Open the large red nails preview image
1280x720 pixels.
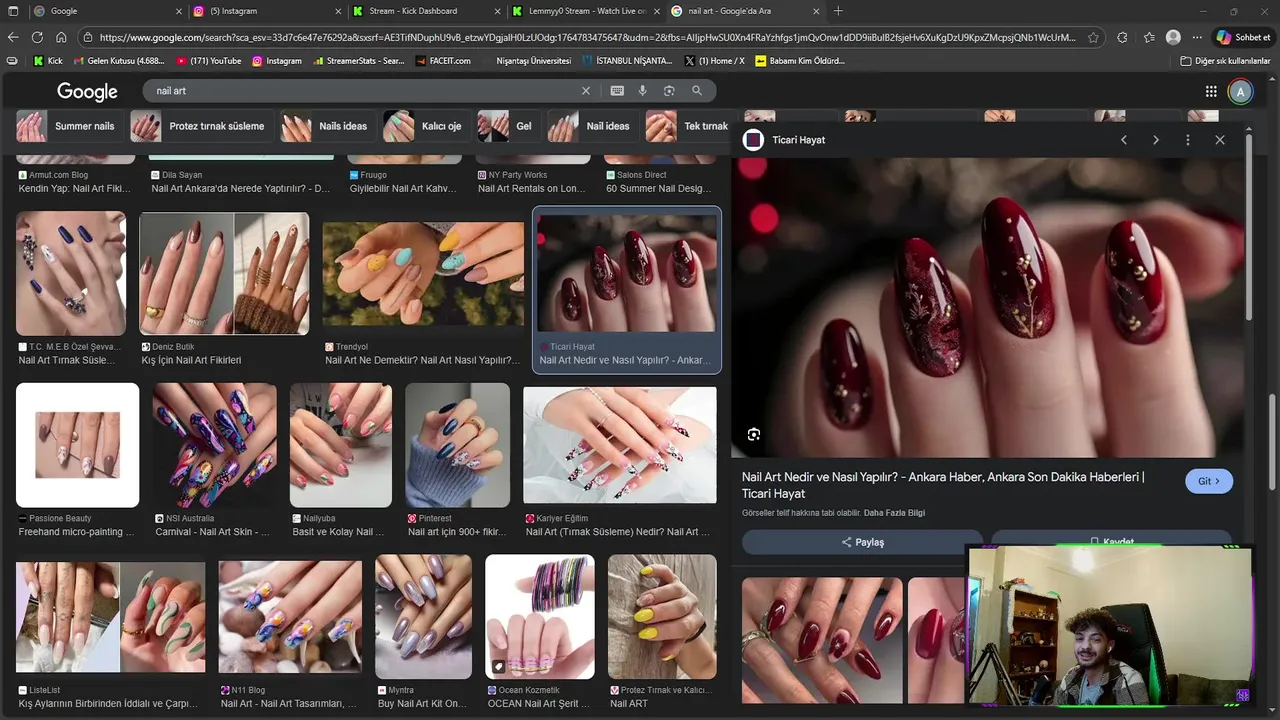[988, 308]
